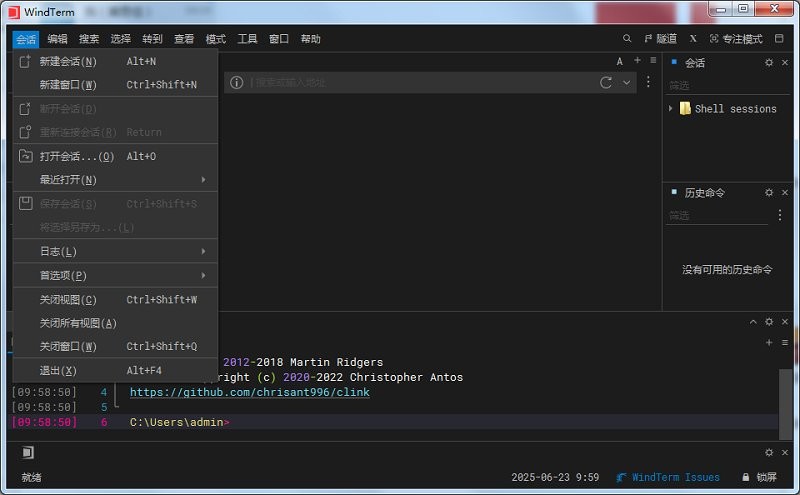Toggle 专注模式 focus mode
800x495 pixels.
coord(735,39)
